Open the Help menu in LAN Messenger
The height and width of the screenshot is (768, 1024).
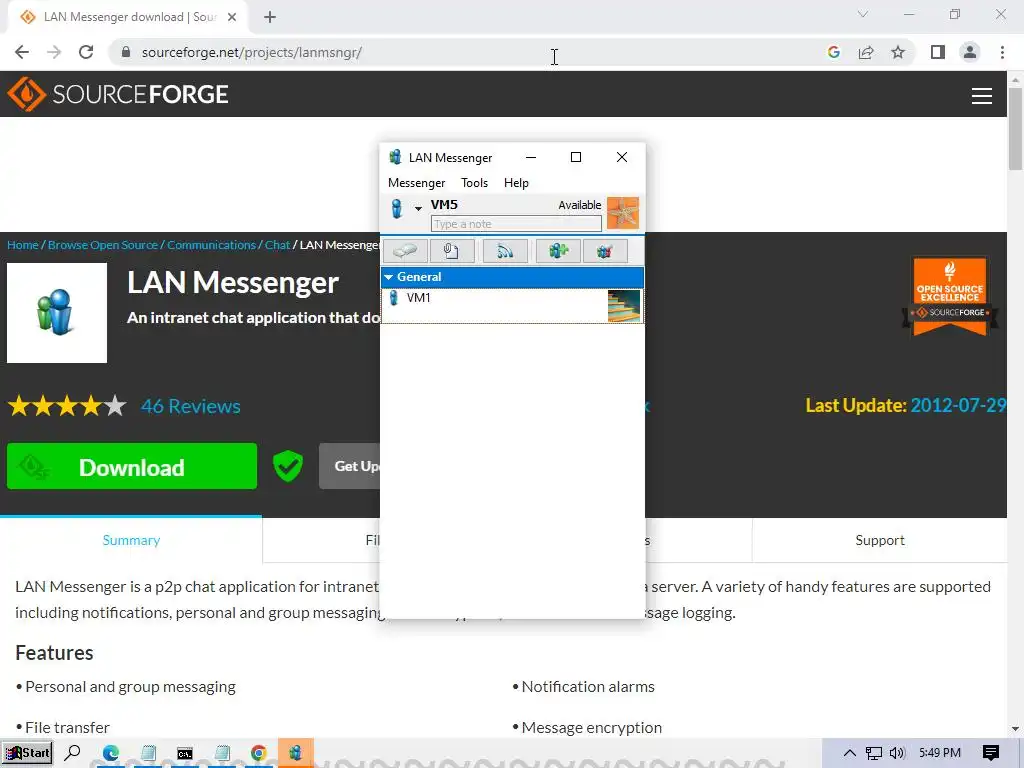pos(516,183)
